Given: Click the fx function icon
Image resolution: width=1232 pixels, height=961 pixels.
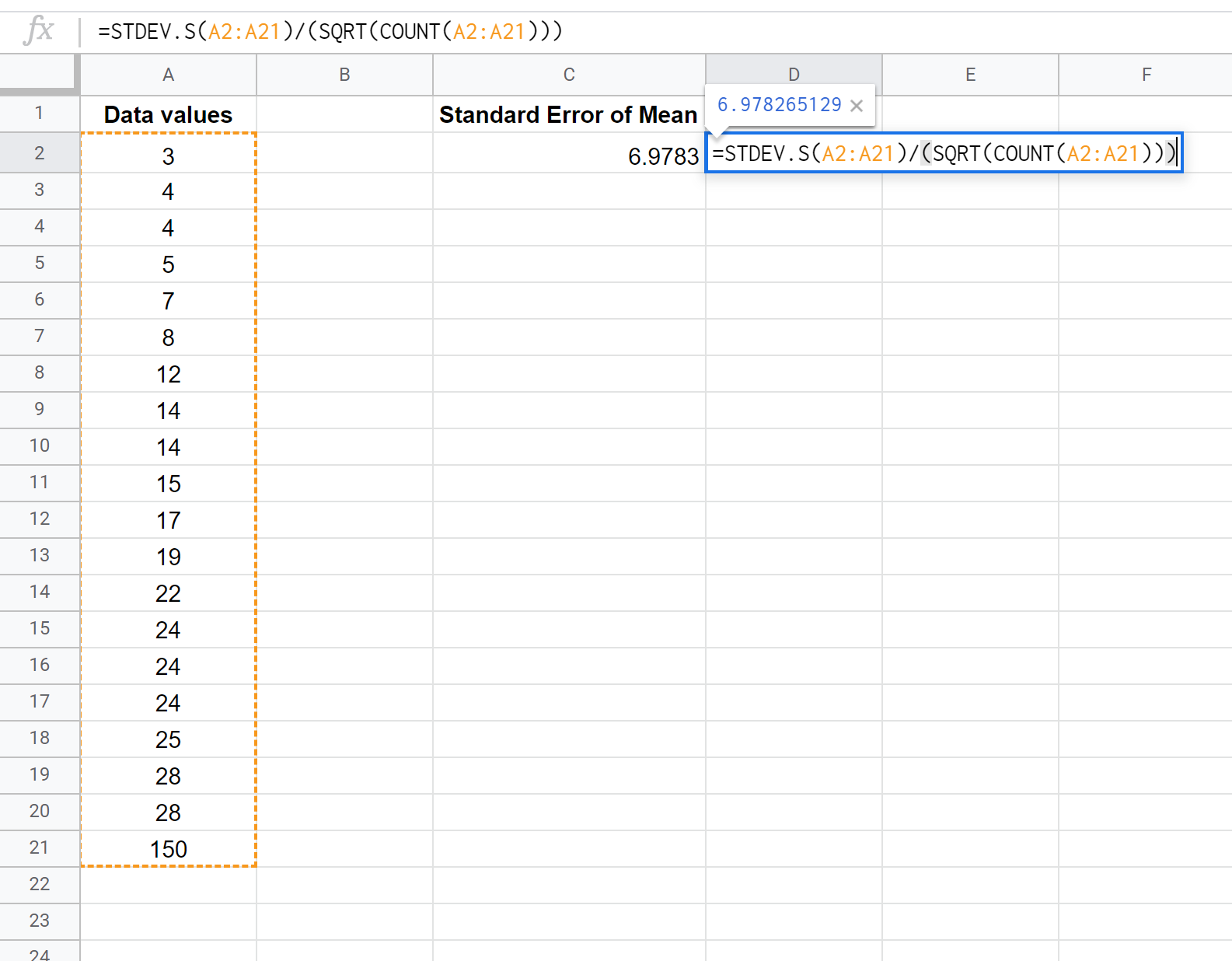Looking at the screenshot, I should [39, 31].
